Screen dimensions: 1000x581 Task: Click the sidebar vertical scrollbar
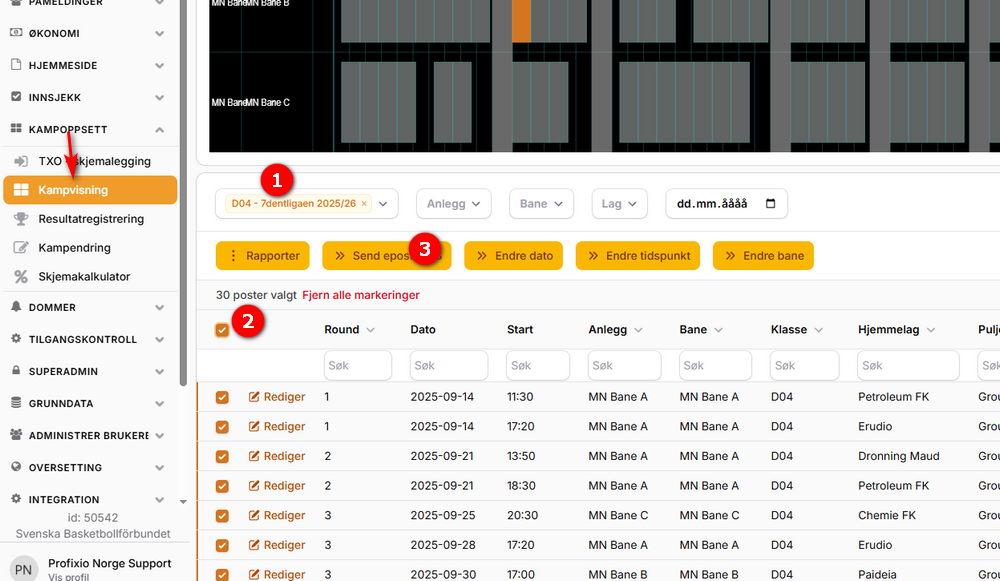click(x=183, y=191)
